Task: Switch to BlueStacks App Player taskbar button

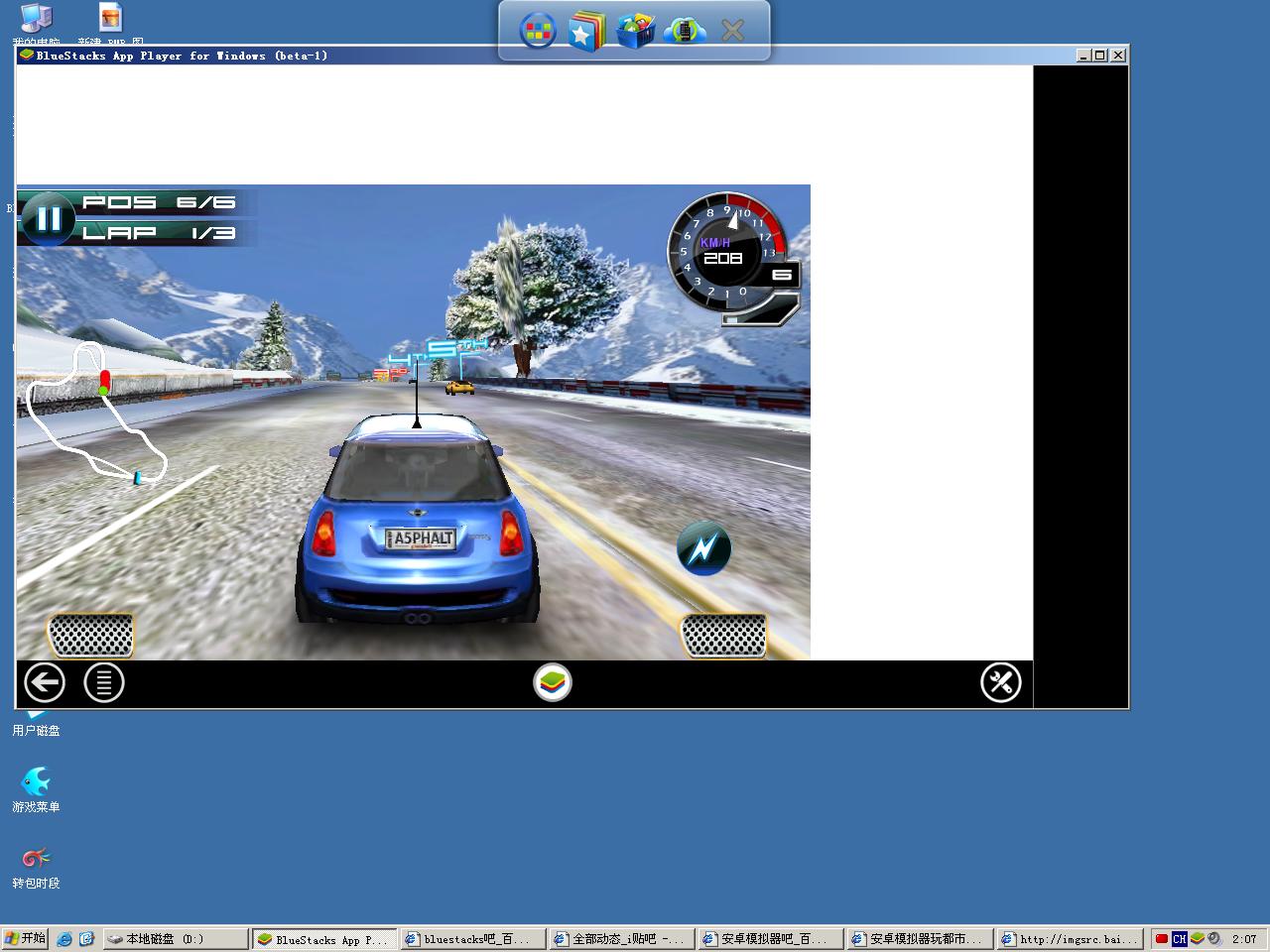Action: click(324, 939)
